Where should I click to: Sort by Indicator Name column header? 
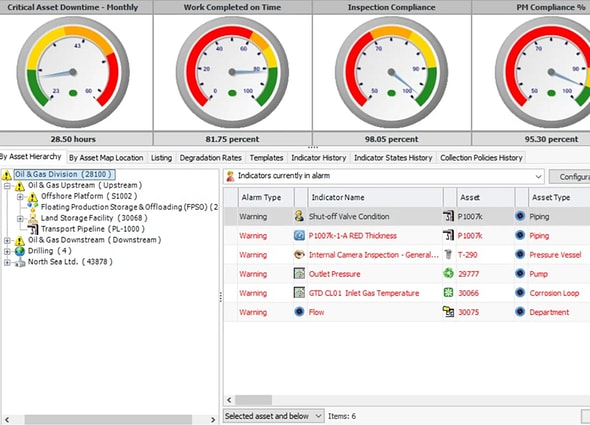coord(375,197)
